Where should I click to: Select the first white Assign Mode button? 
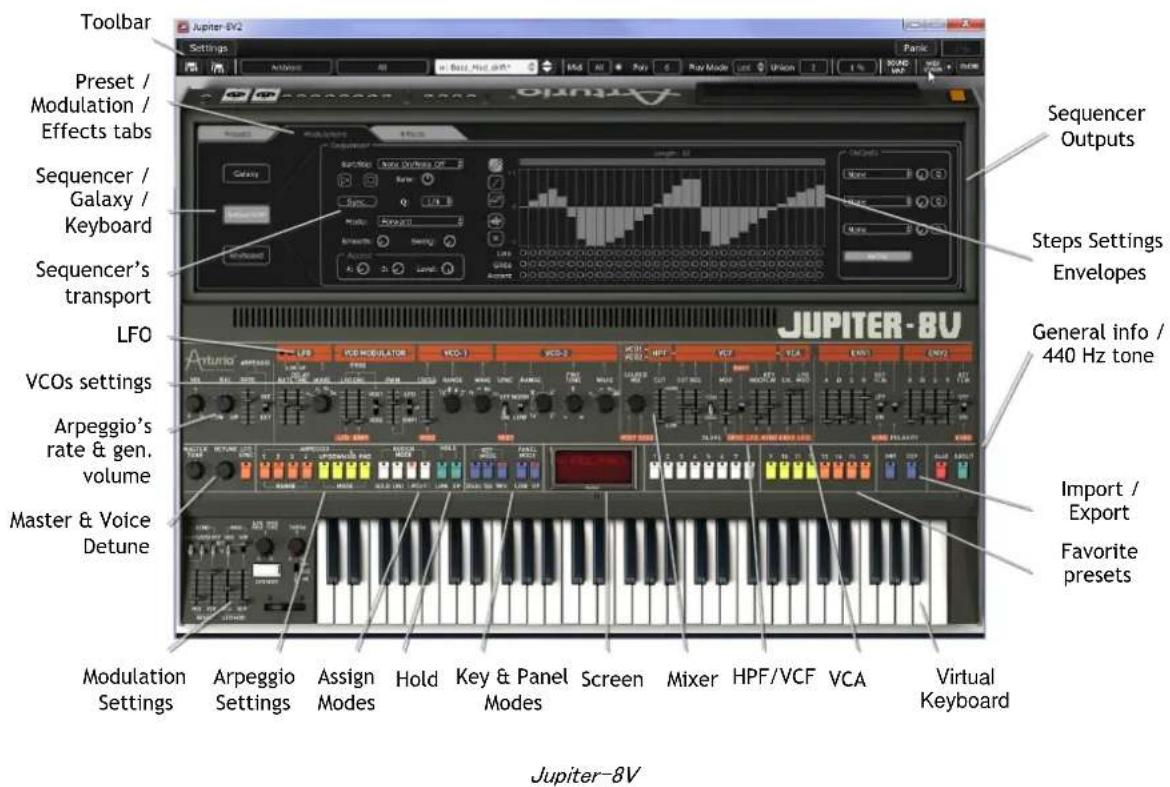[384, 470]
